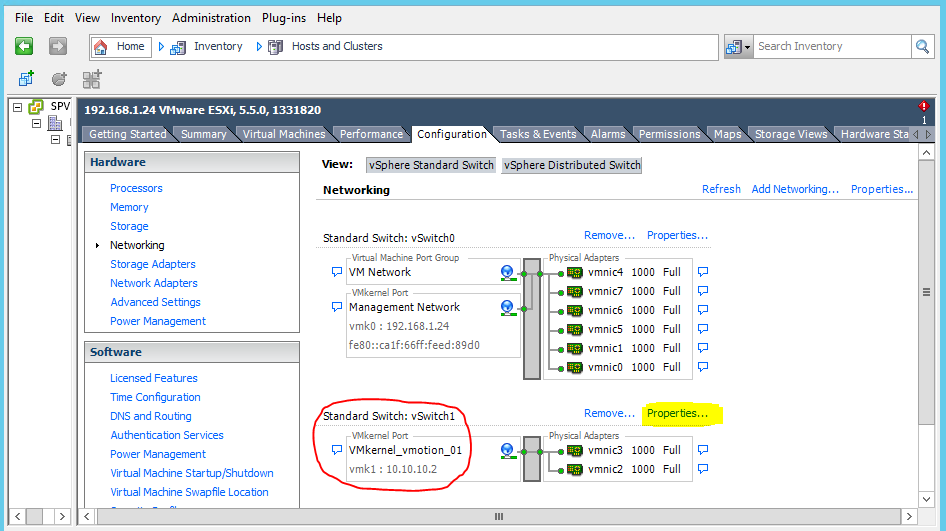Switch to the Summary tab

[203, 134]
